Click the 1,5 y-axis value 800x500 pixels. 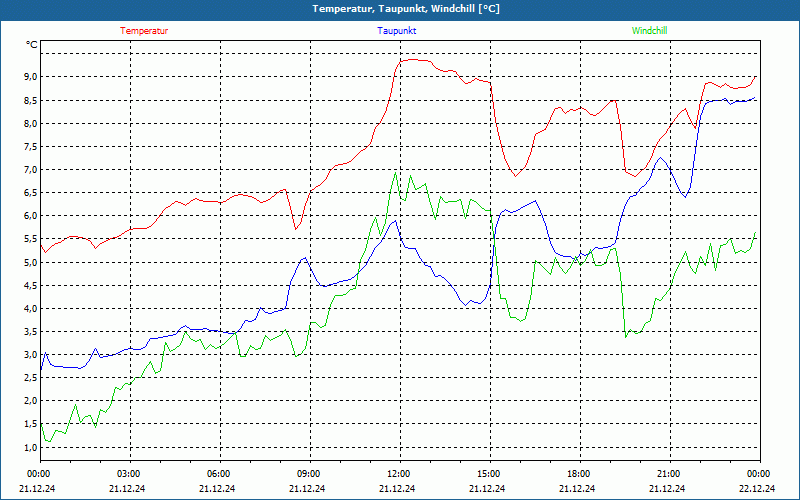pyautogui.click(x=32, y=424)
